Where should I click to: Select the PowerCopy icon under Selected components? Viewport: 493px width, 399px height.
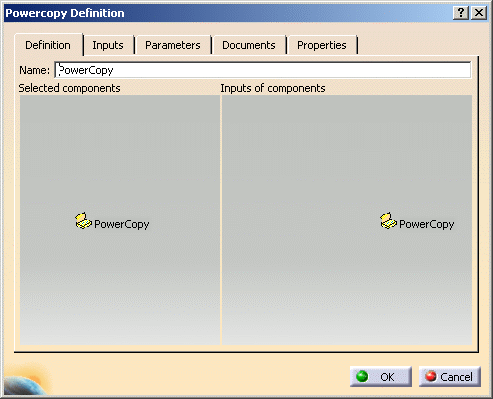pos(83,221)
